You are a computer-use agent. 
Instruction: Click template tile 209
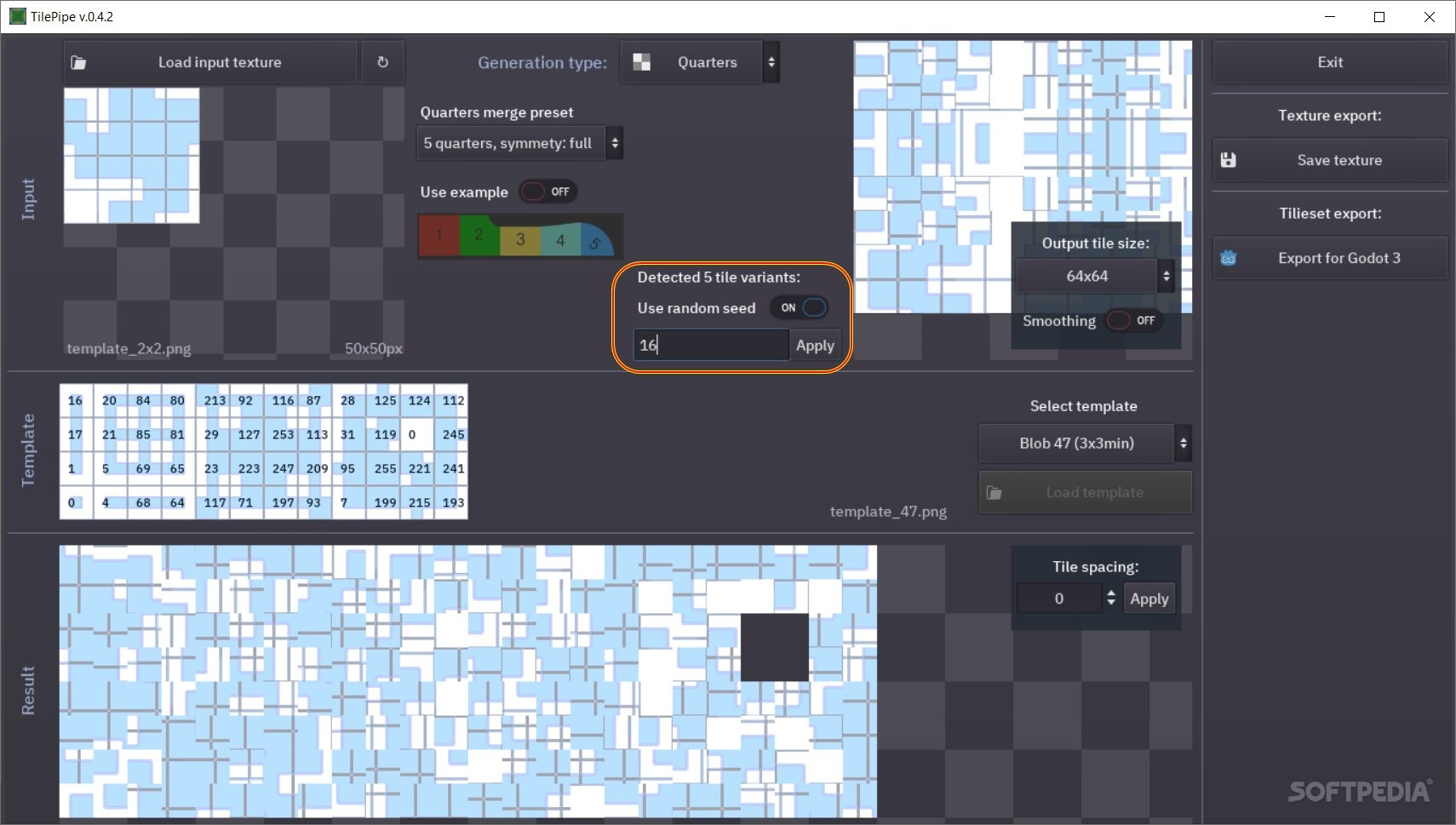pyautogui.click(x=315, y=468)
